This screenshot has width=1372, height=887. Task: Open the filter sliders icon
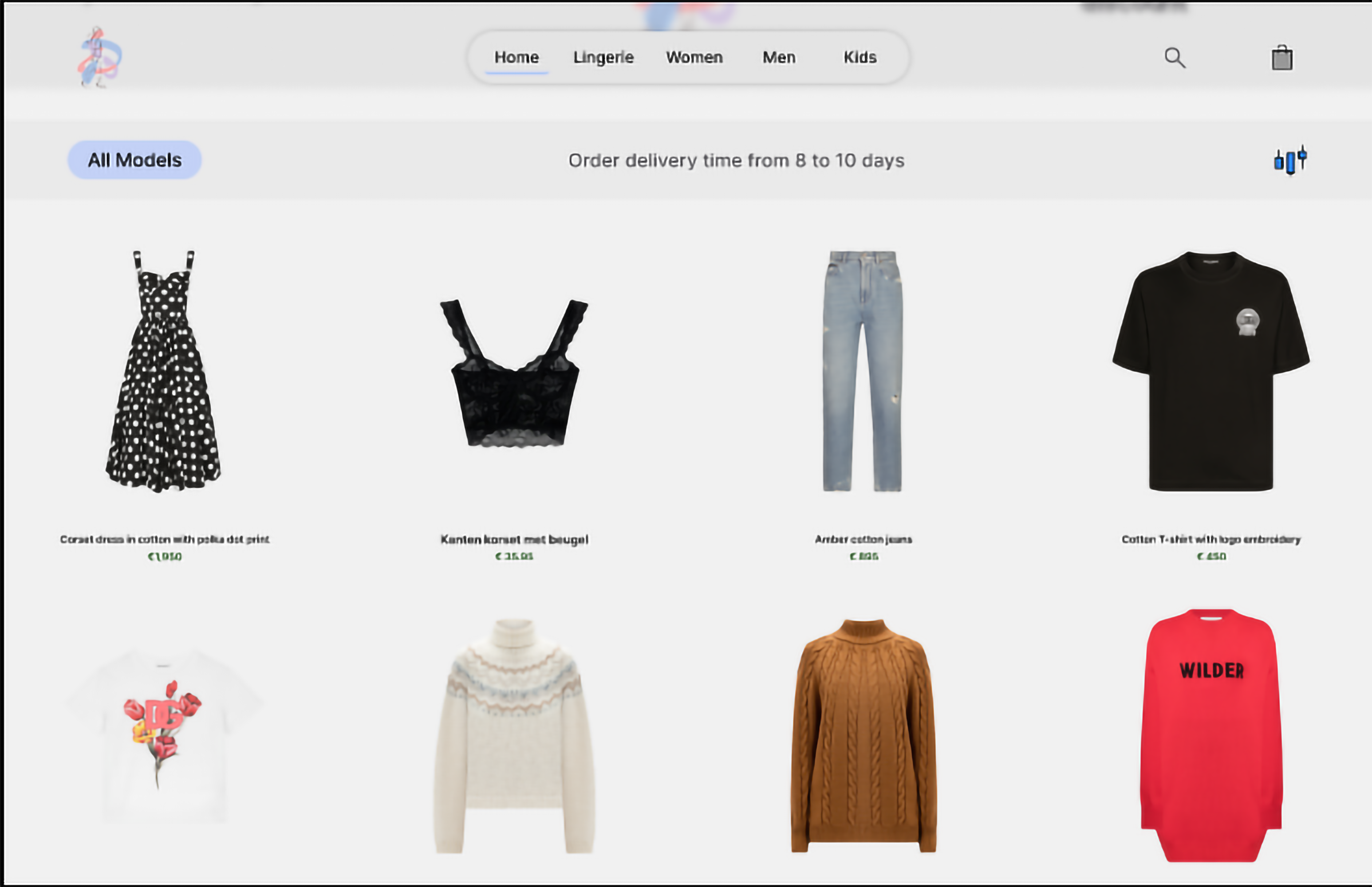tap(1289, 160)
